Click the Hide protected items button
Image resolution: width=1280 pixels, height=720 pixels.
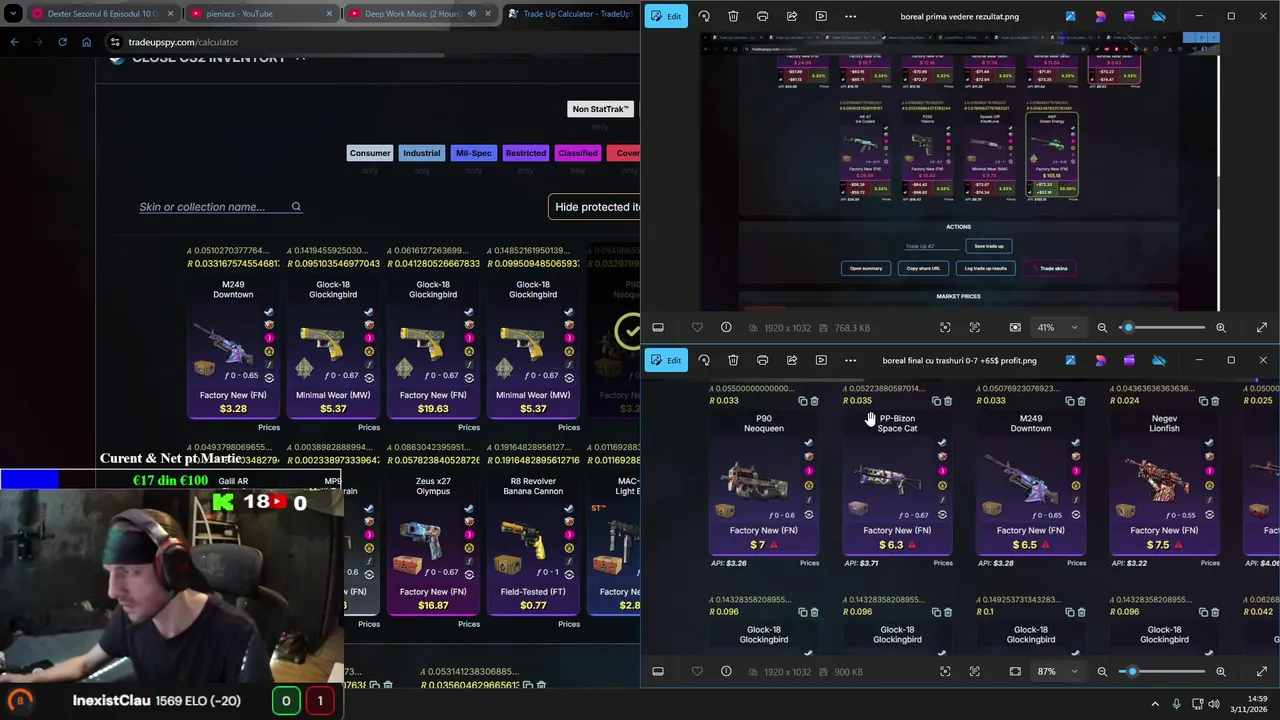(x=596, y=207)
